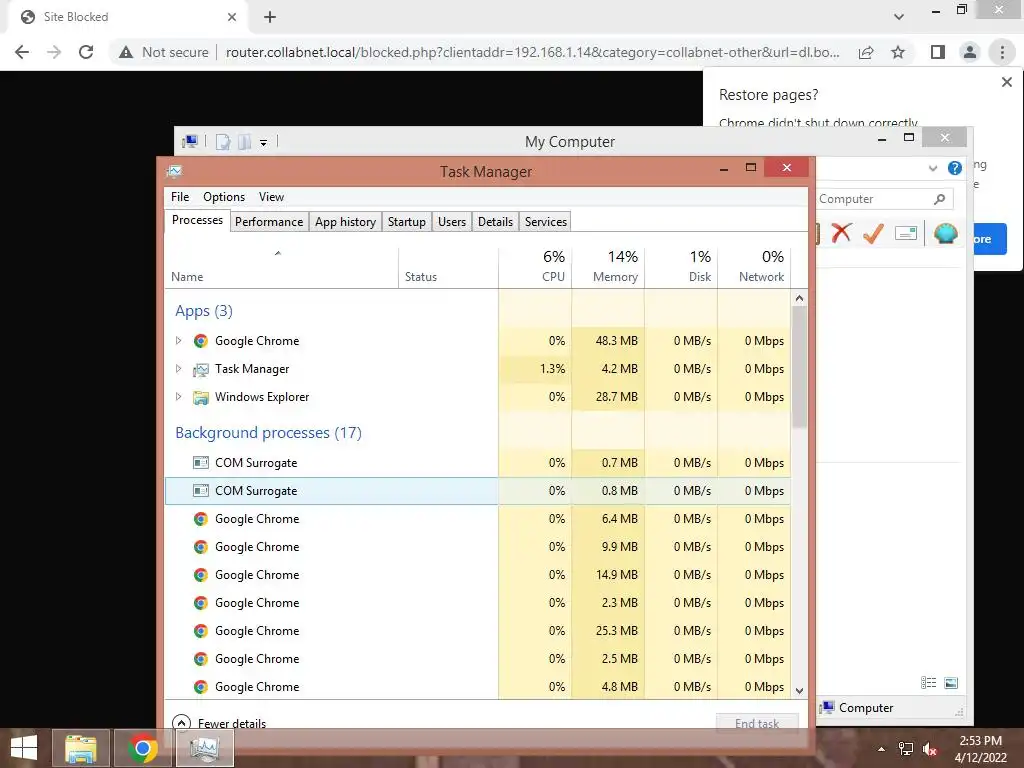Click the Background processes (17) heading
Viewport: 1024px width, 768px height.
pos(268,433)
